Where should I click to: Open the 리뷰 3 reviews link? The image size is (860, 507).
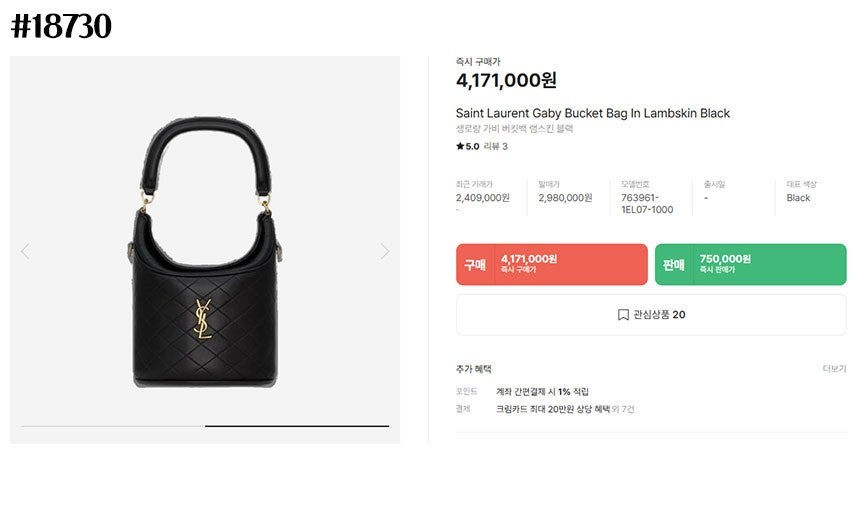click(495, 146)
